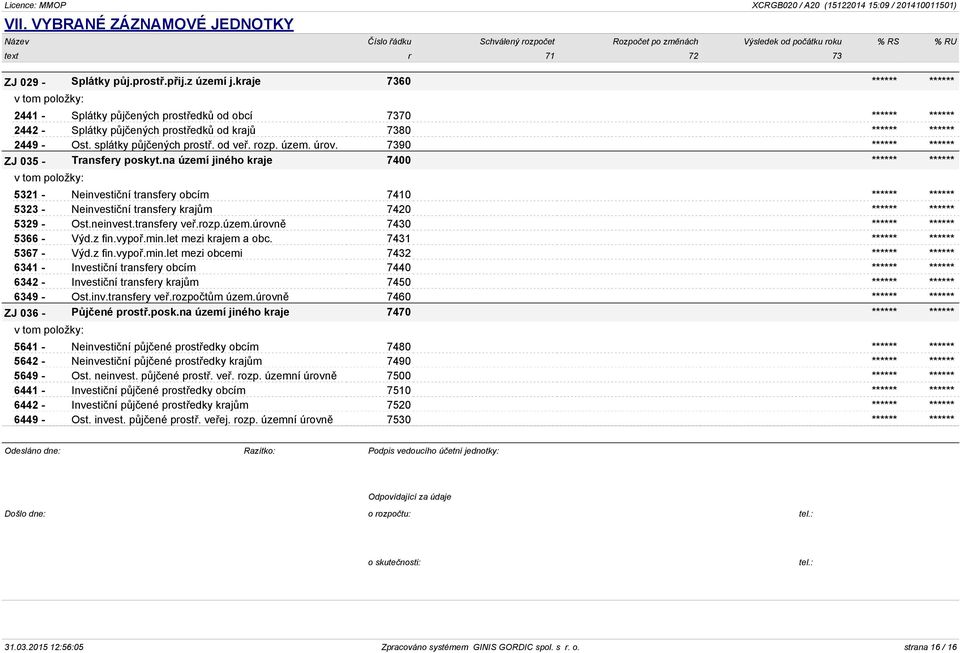Click the % RU column header

(x=945, y=42)
